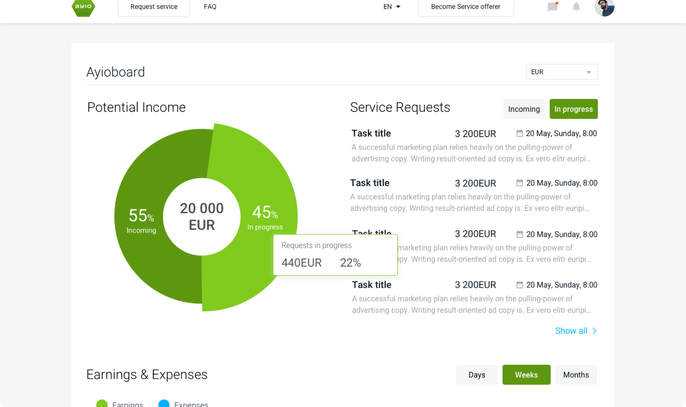Open the notifications bell
686x407 pixels.
pos(576,7)
